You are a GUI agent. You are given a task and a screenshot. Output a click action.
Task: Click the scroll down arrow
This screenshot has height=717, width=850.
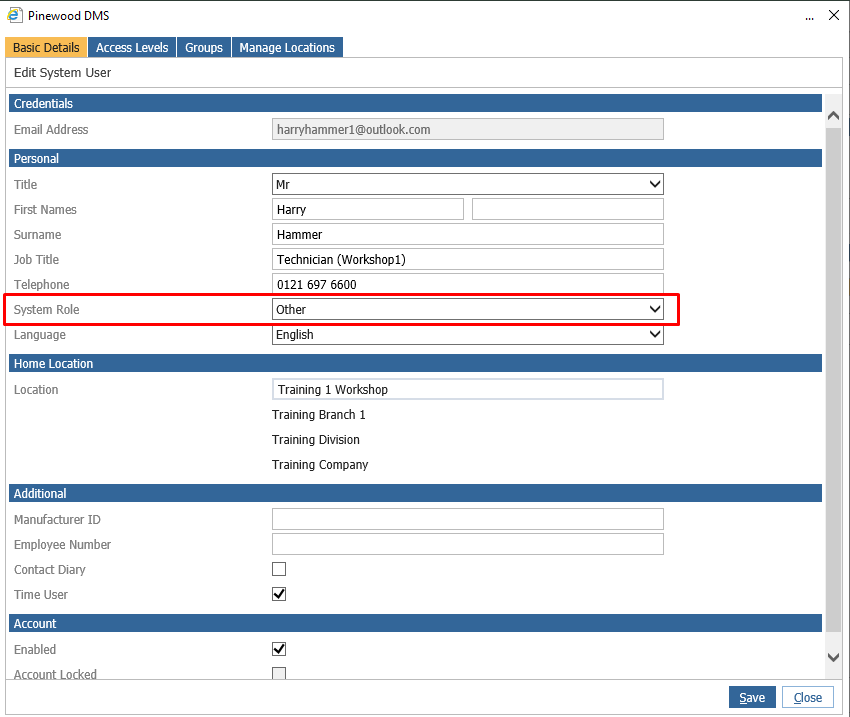pyautogui.click(x=833, y=657)
